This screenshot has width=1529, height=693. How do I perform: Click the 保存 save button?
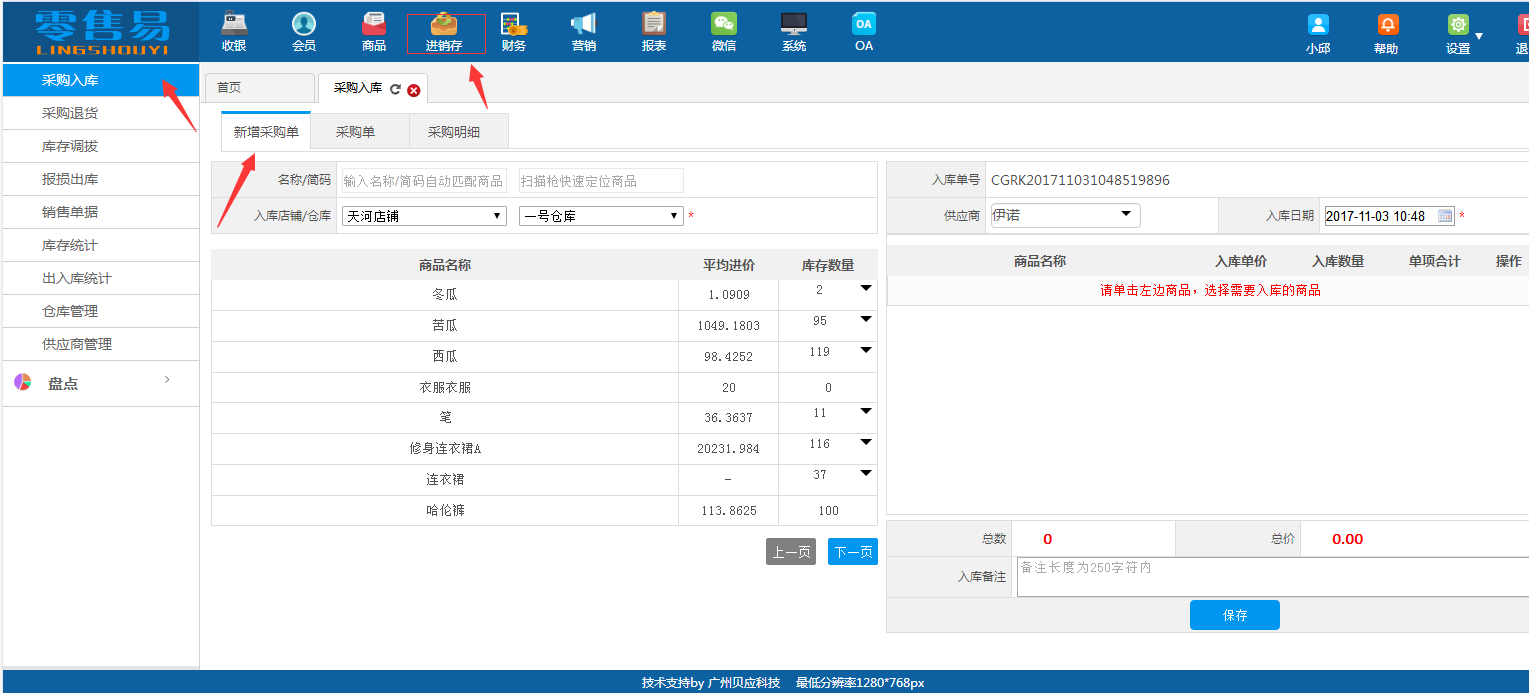pyautogui.click(x=1234, y=614)
